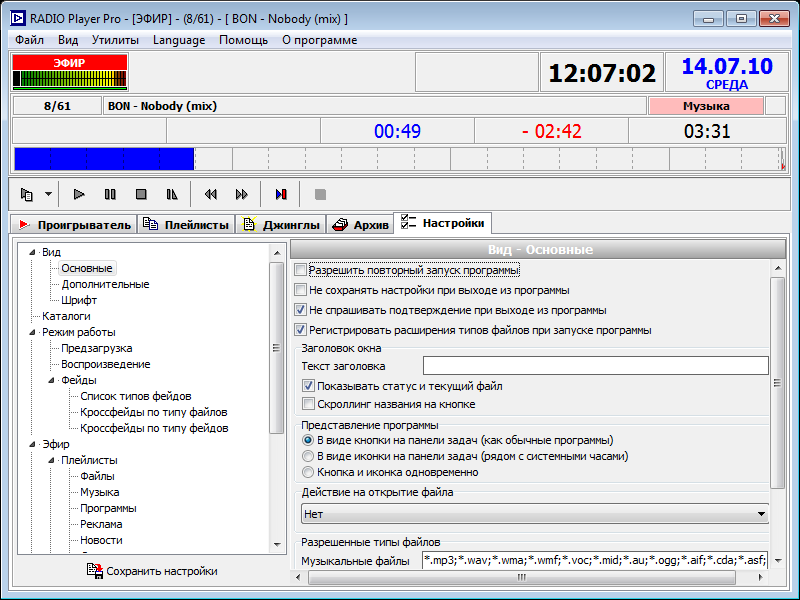The image size is (800, 600).
Task: Click the gray square toolbar icon
Action: pyautogui.click(x=320, y=194)
